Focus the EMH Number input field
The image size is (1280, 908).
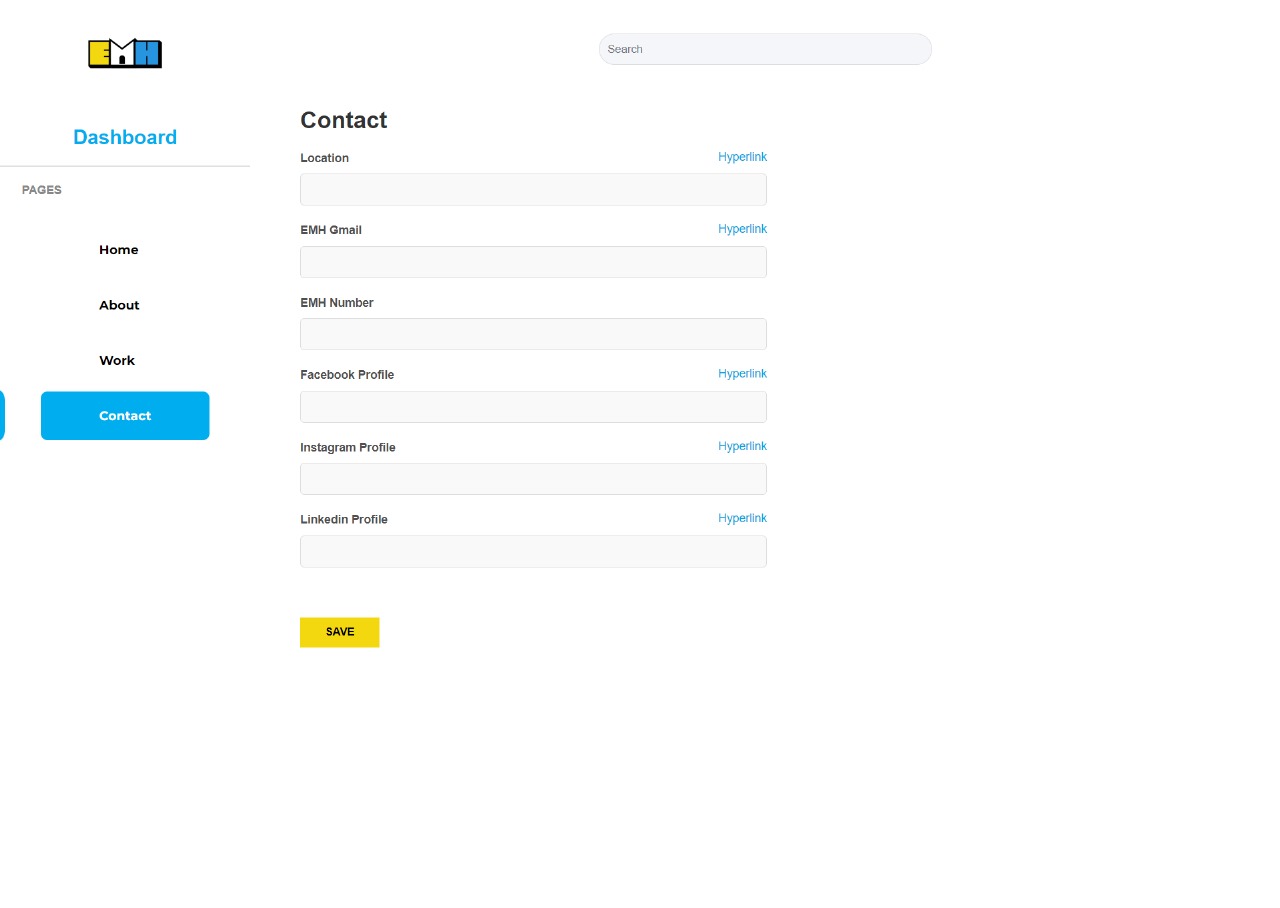[533, 334]
